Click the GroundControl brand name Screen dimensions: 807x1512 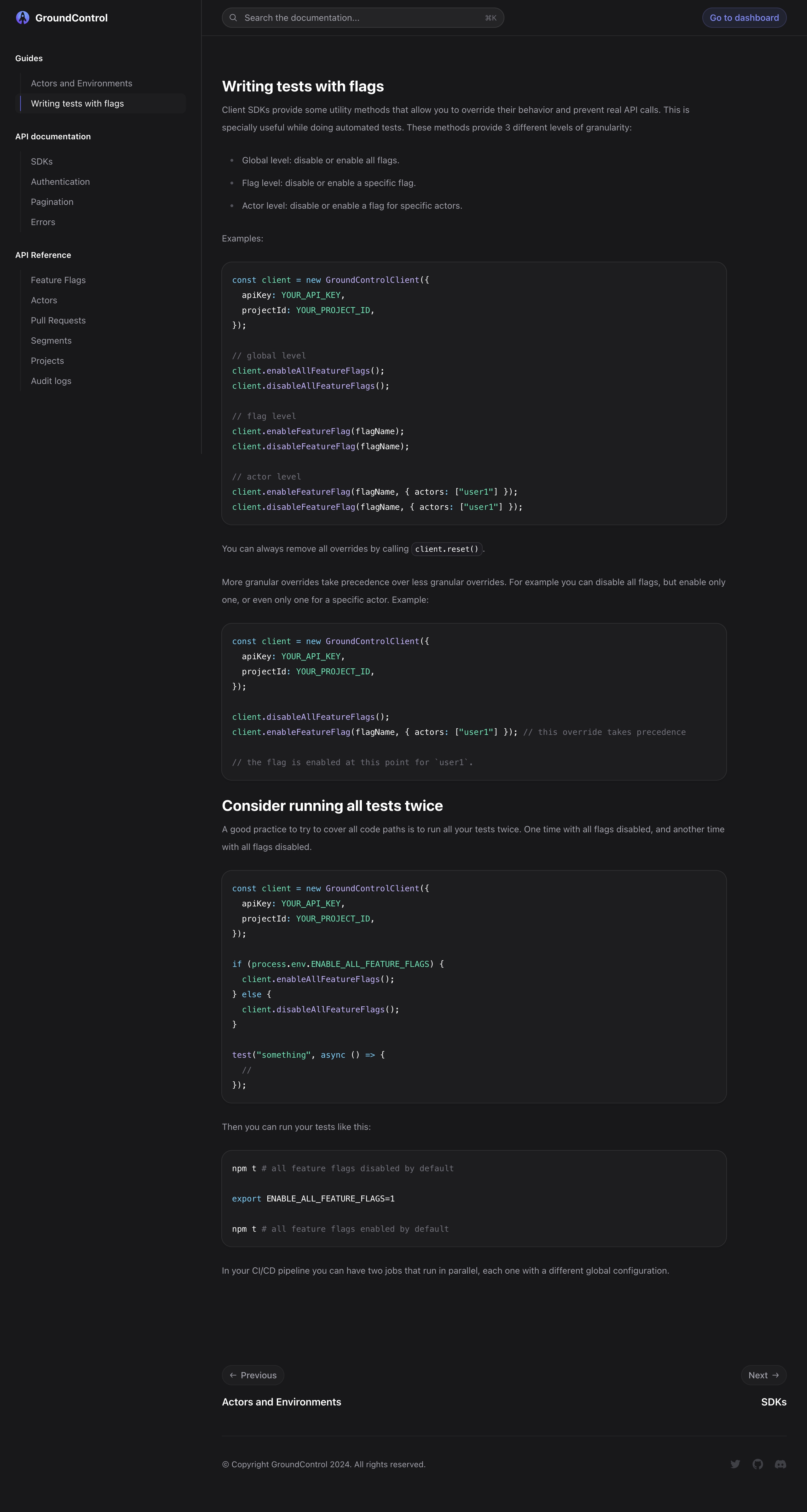(72, 18)
